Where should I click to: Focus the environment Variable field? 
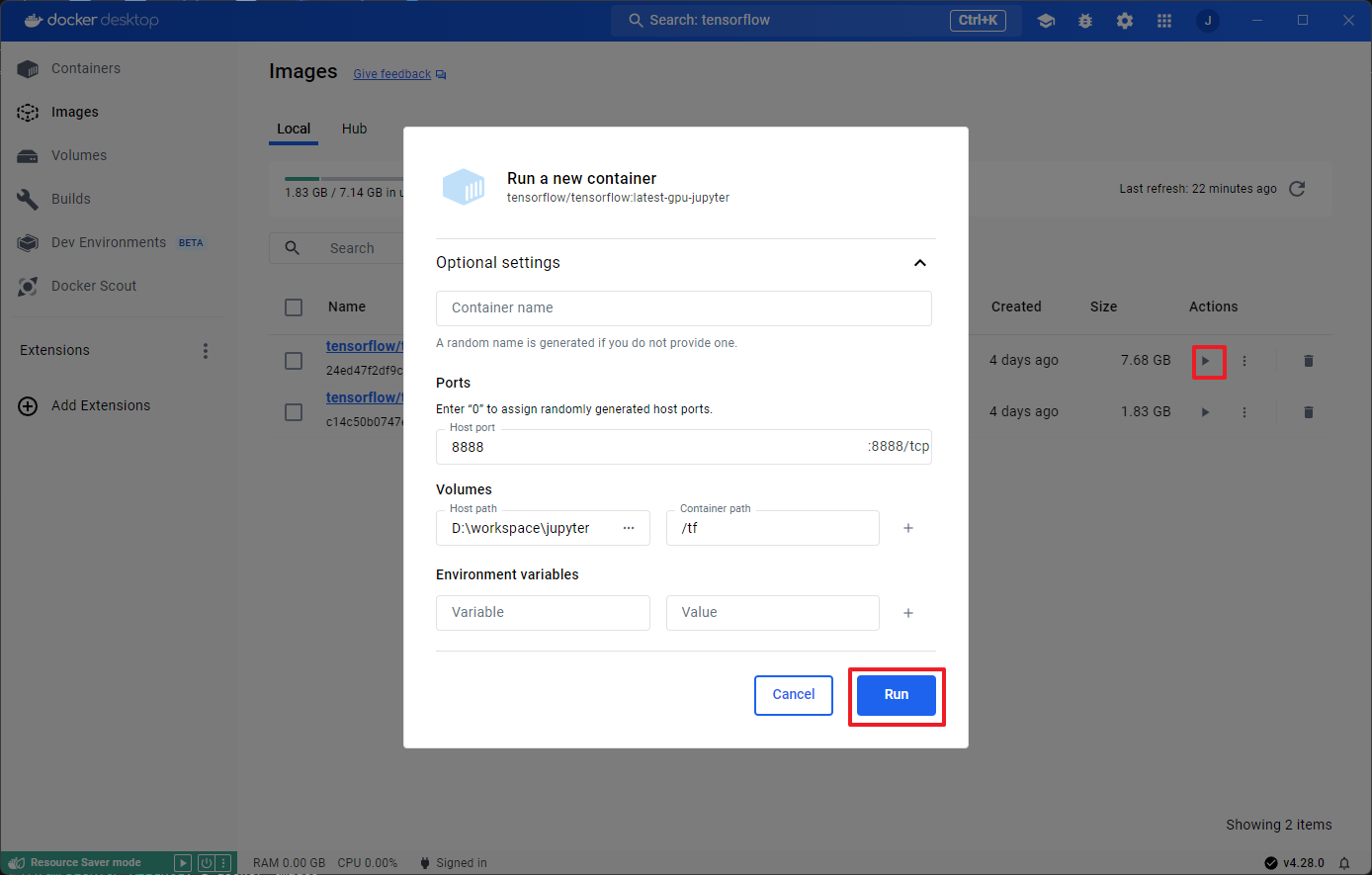coord(543,613)
